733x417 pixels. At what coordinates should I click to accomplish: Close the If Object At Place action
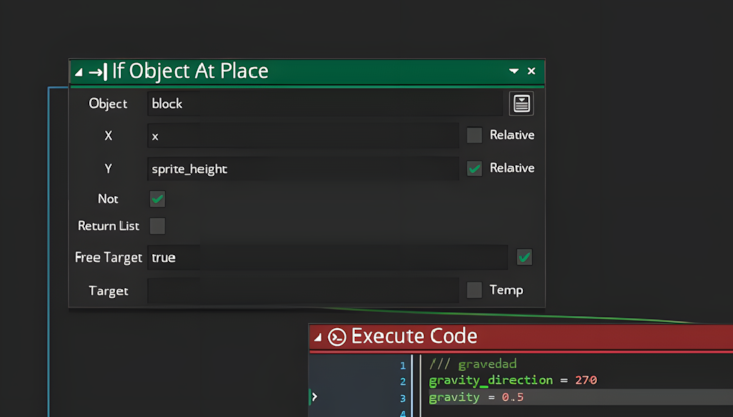click(531, 71)
